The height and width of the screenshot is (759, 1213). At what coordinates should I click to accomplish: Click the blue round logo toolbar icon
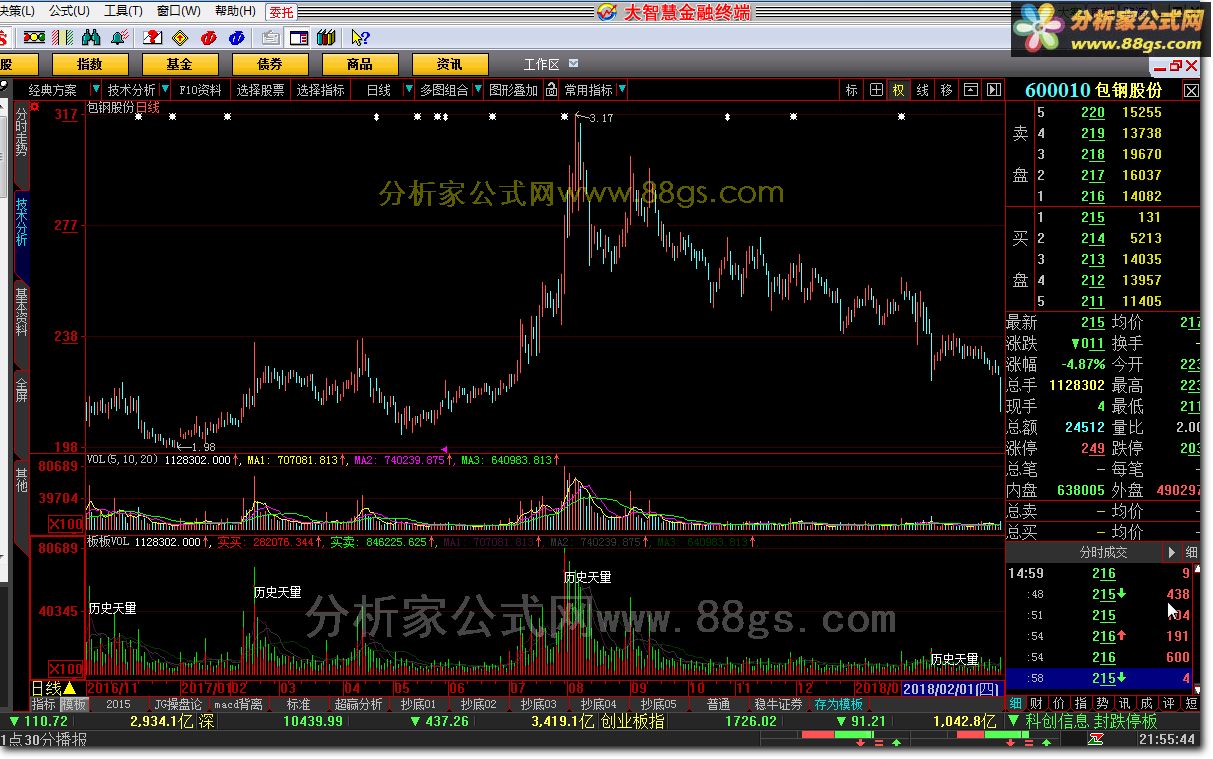point(236,38)
